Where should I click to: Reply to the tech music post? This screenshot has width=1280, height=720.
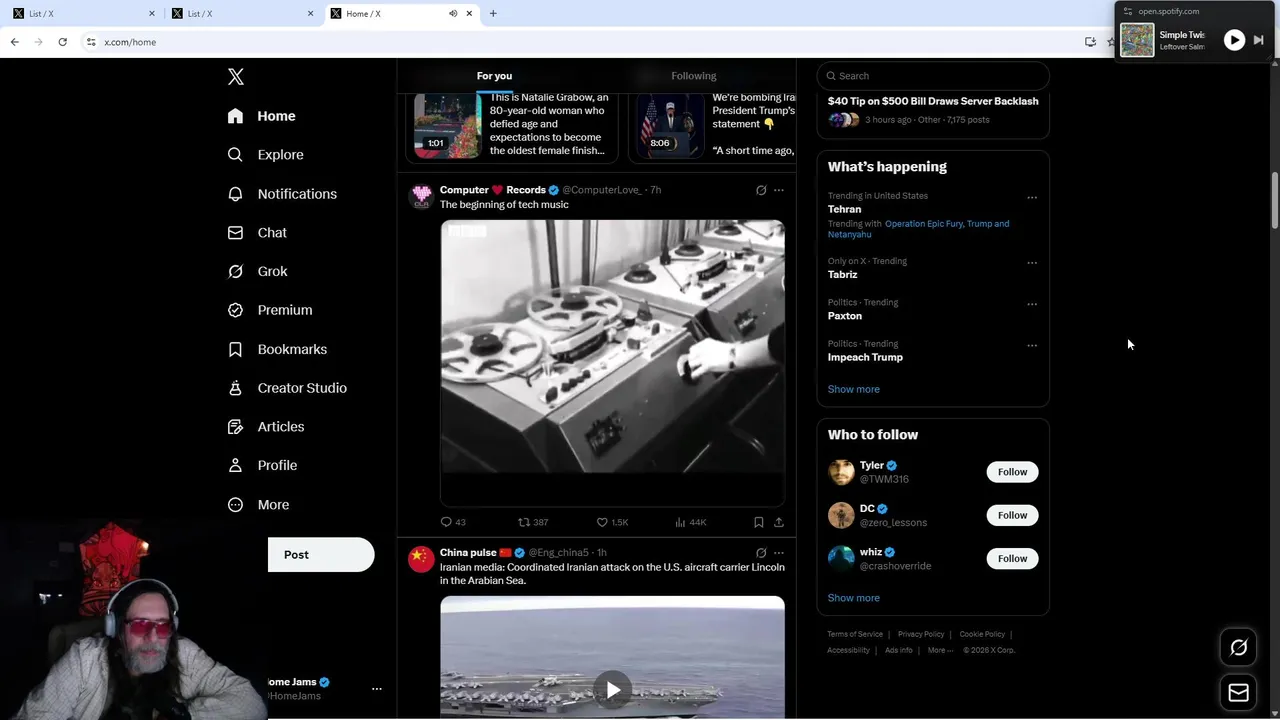point(453,522)
